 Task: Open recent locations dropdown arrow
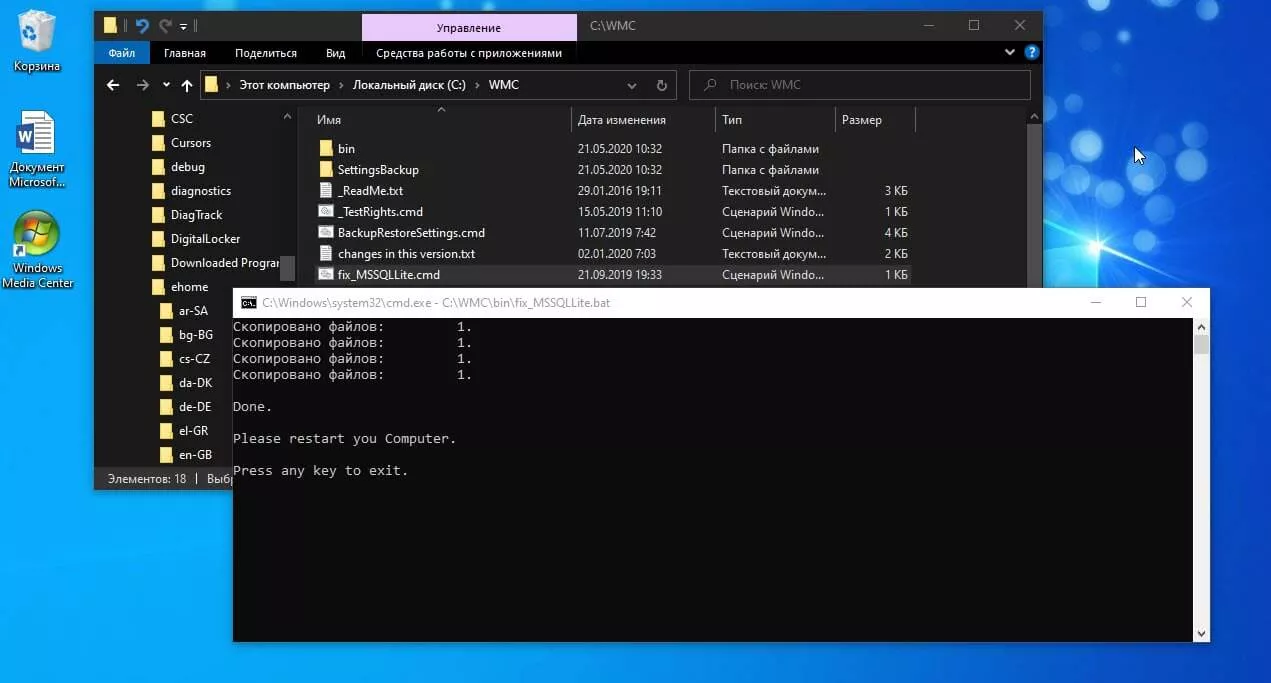(x=166, y=85)
